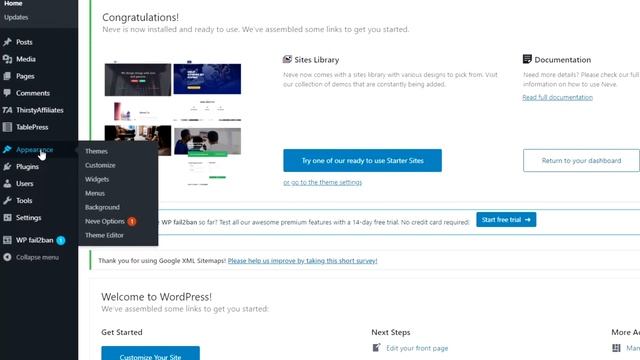
Task: Click the Media library icon
Action: coord(7,59)
